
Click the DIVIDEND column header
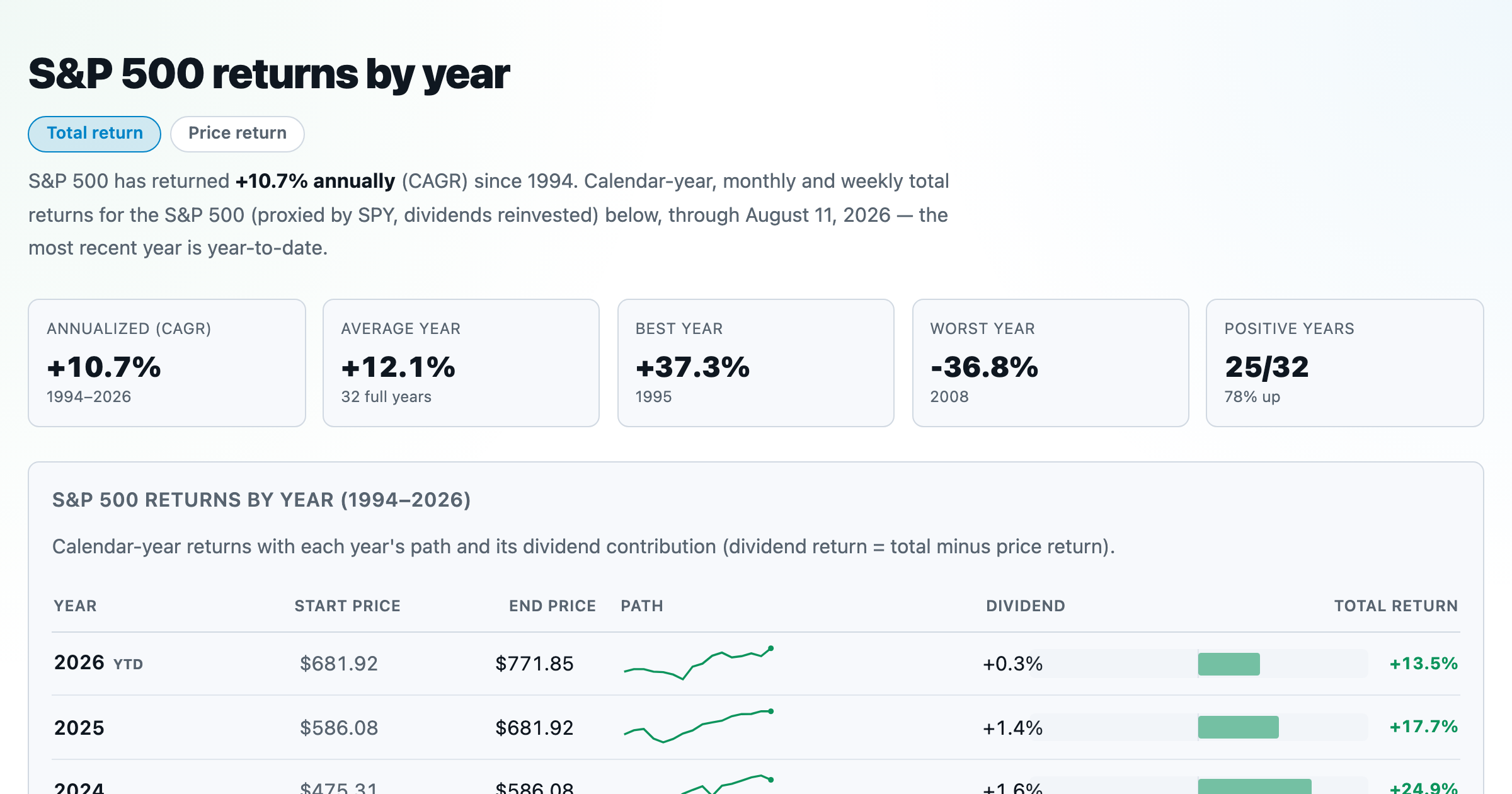[1026, 606]
